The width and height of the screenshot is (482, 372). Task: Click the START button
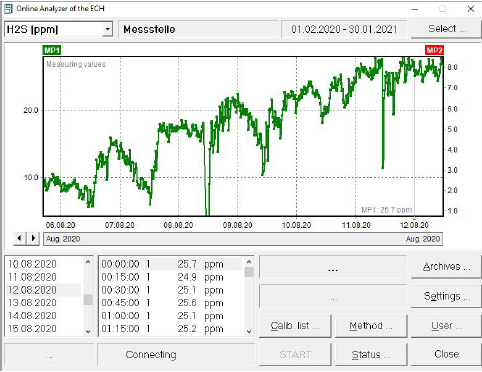tap(295, 355)
